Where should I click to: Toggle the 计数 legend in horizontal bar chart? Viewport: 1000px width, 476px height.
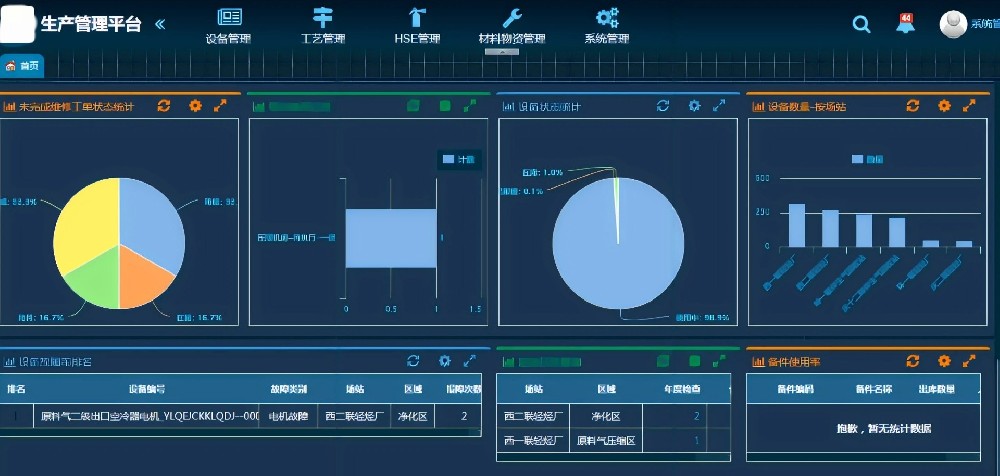[459, 159]
